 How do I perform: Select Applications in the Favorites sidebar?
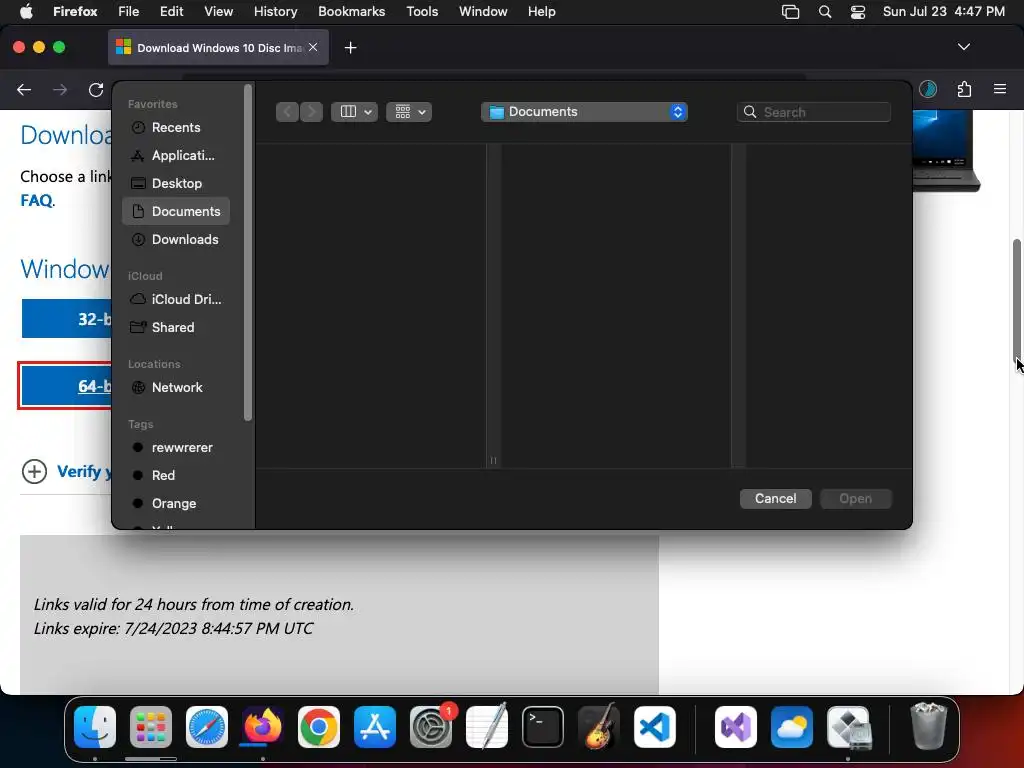tap(175, 155)
